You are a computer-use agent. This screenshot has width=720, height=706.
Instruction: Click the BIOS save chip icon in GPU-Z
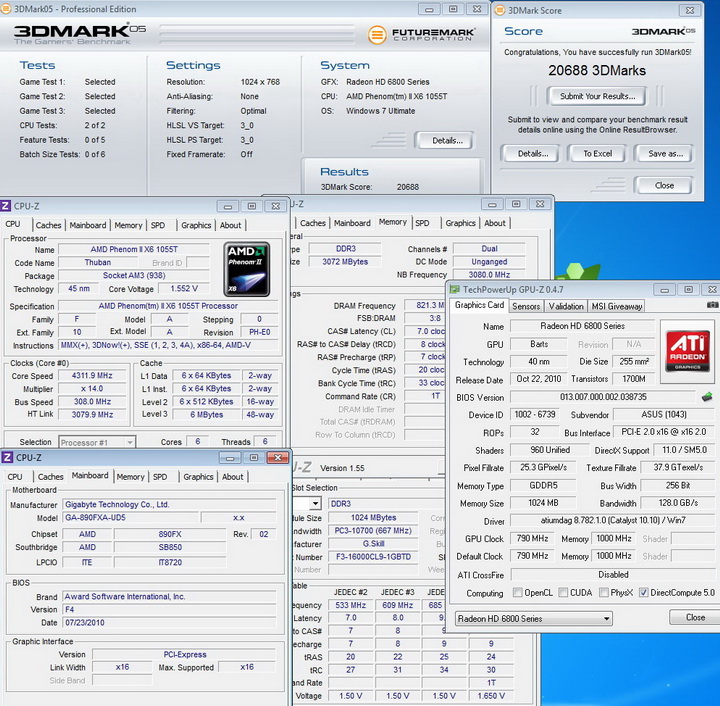click(707, 397)
